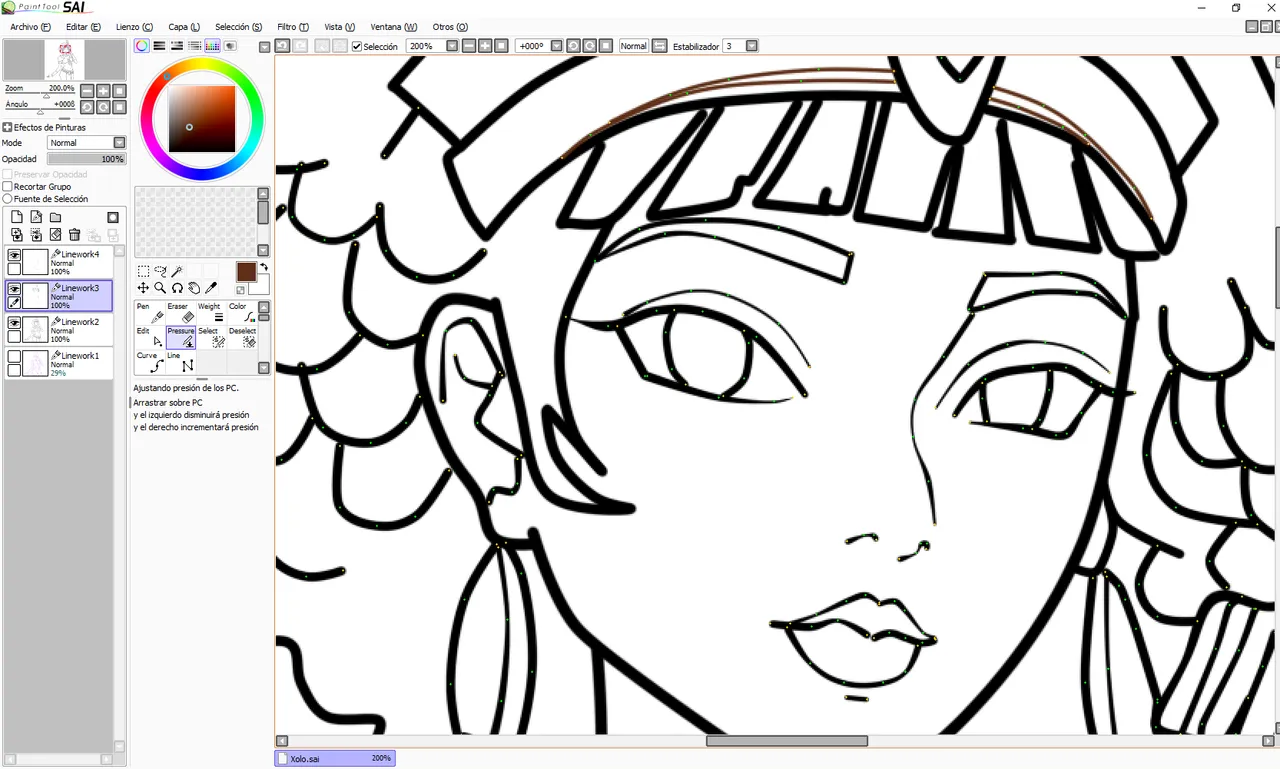Select the hand pan tool
Viewport: 1280px width, 769px height.
pos(194,288)
